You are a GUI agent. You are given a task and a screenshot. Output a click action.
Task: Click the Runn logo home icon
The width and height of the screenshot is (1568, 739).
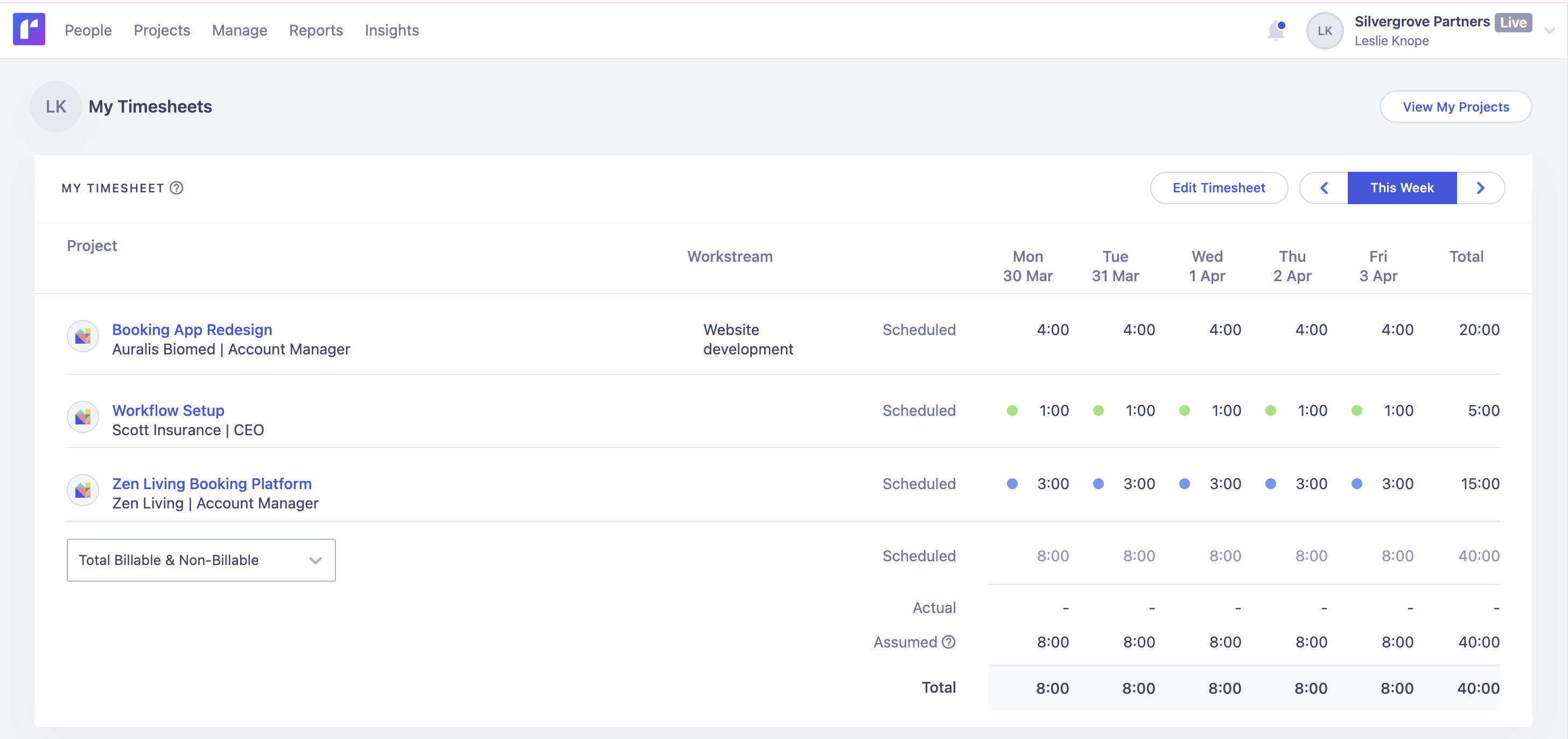click(29, 29)
